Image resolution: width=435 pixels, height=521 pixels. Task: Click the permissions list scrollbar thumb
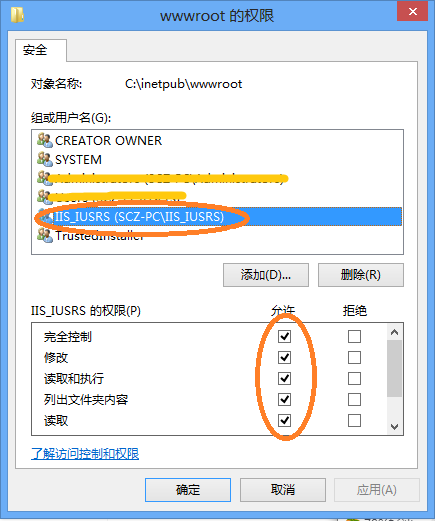(x=395, y=368)
